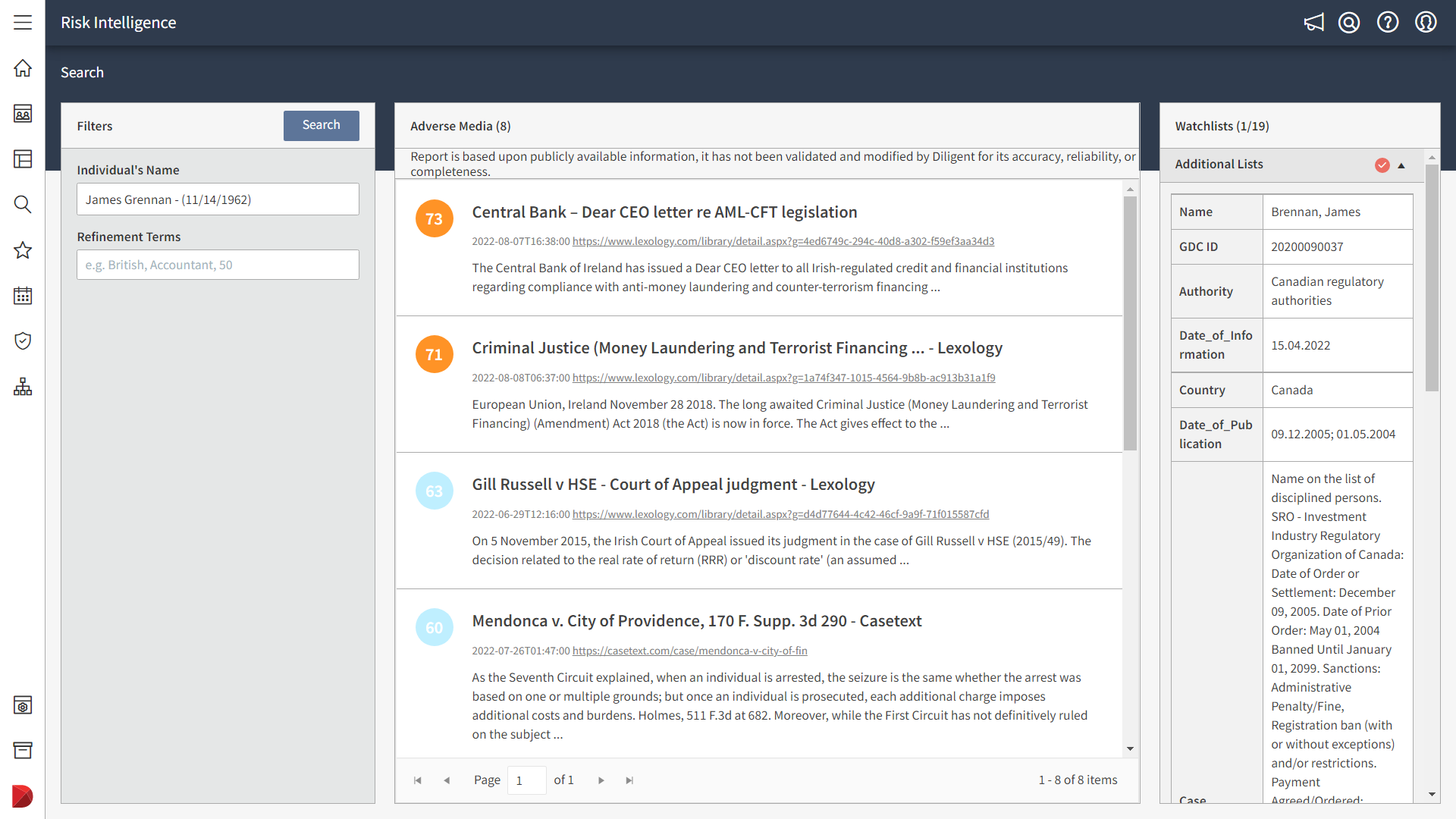Click the Central Bank Dear CEO letter title
Screen dimensions: 1456x819
(x=665, y=212)
